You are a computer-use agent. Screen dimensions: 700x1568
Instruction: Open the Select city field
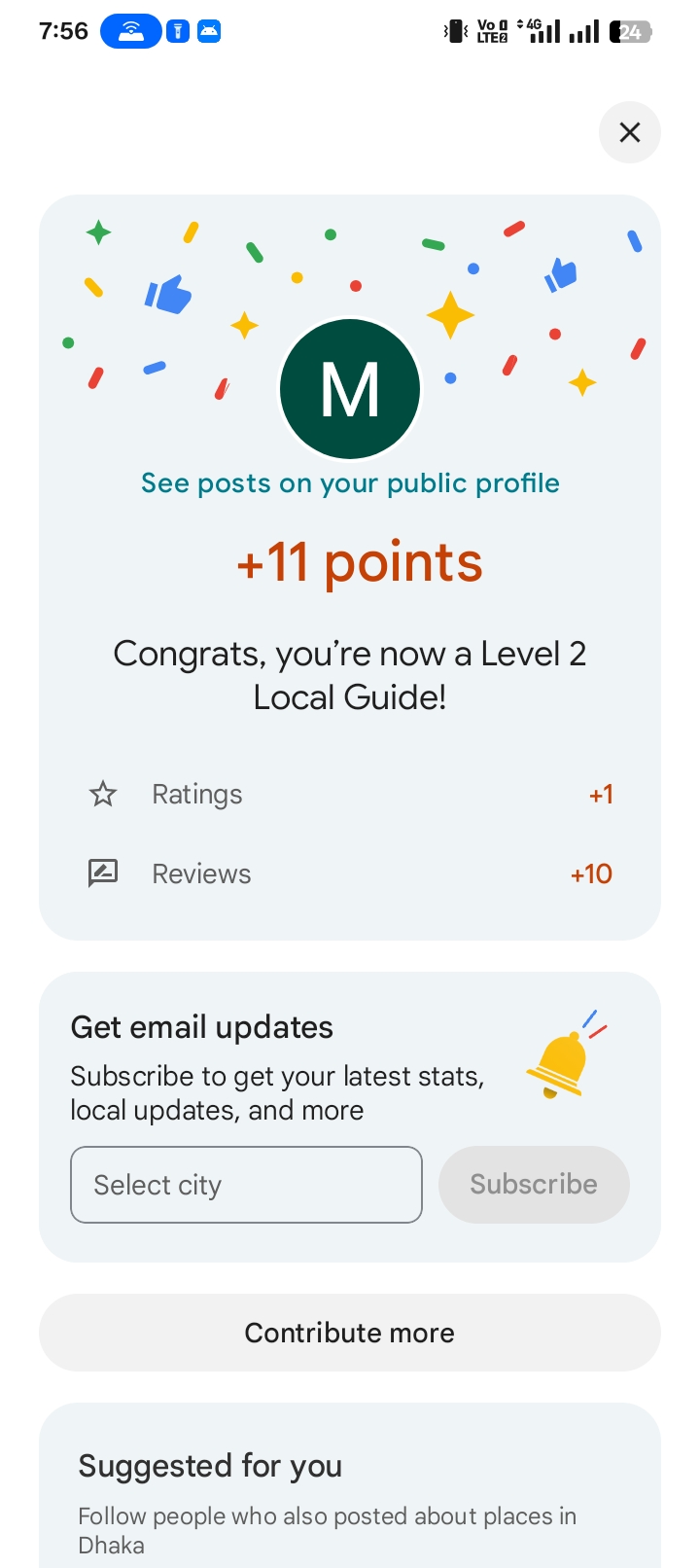[246, 1185]
